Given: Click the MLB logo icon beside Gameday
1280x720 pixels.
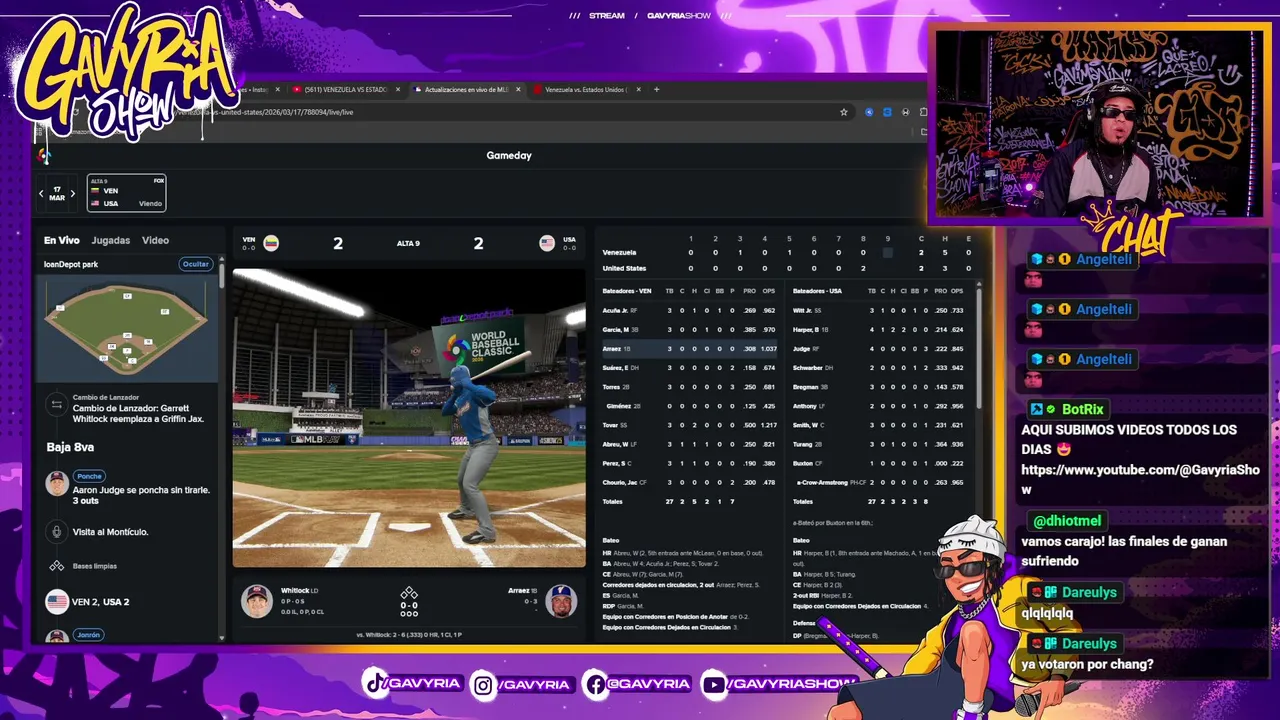Looking at the screenshot, I should pyautogui.click(x=42, y=155).
